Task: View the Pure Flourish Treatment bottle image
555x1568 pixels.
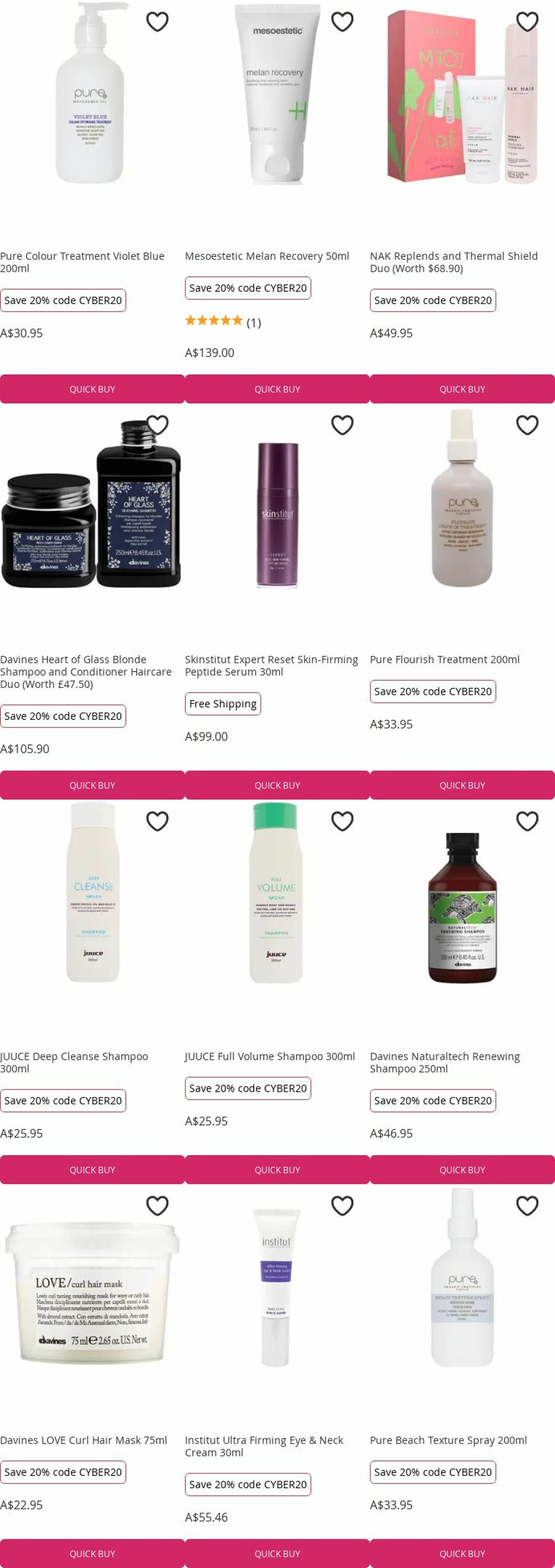Action: tap(462, 498)
